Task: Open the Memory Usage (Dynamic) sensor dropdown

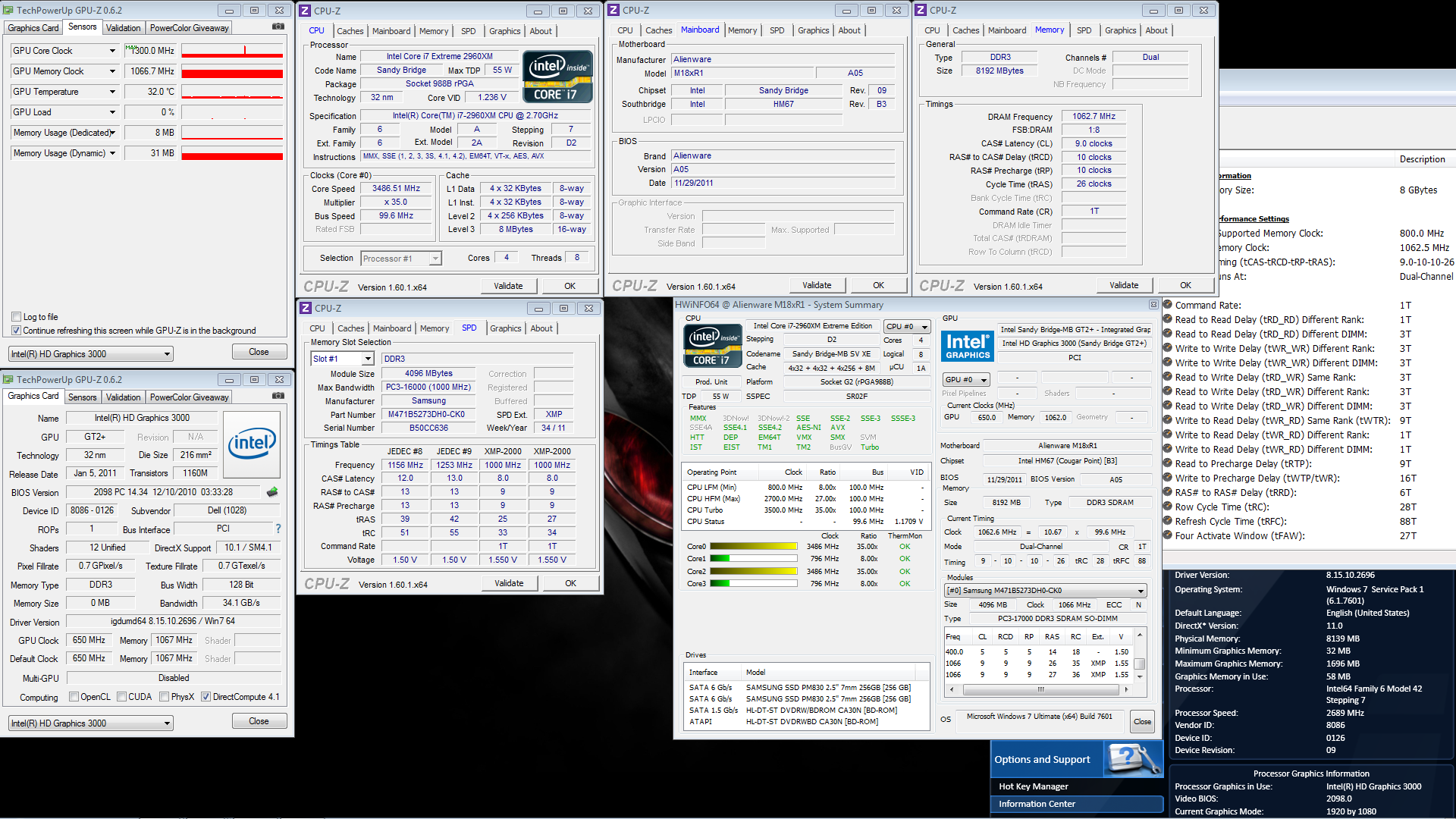Action: coord(112,153)
